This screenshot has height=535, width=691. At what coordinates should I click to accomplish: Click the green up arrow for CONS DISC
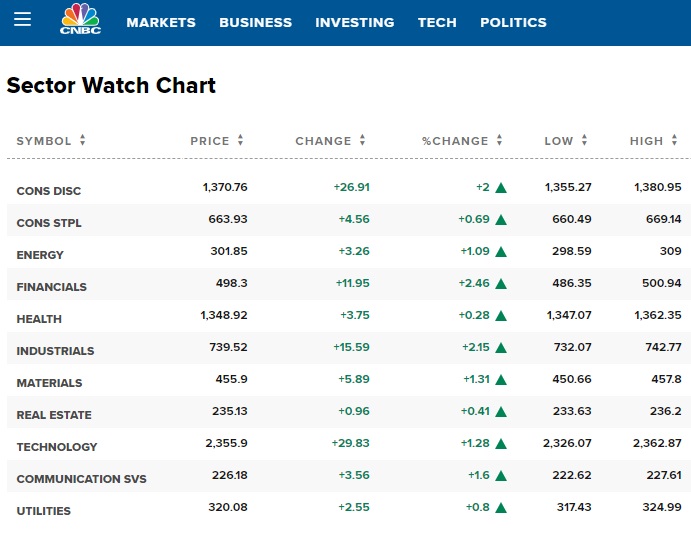click(501, 188)
